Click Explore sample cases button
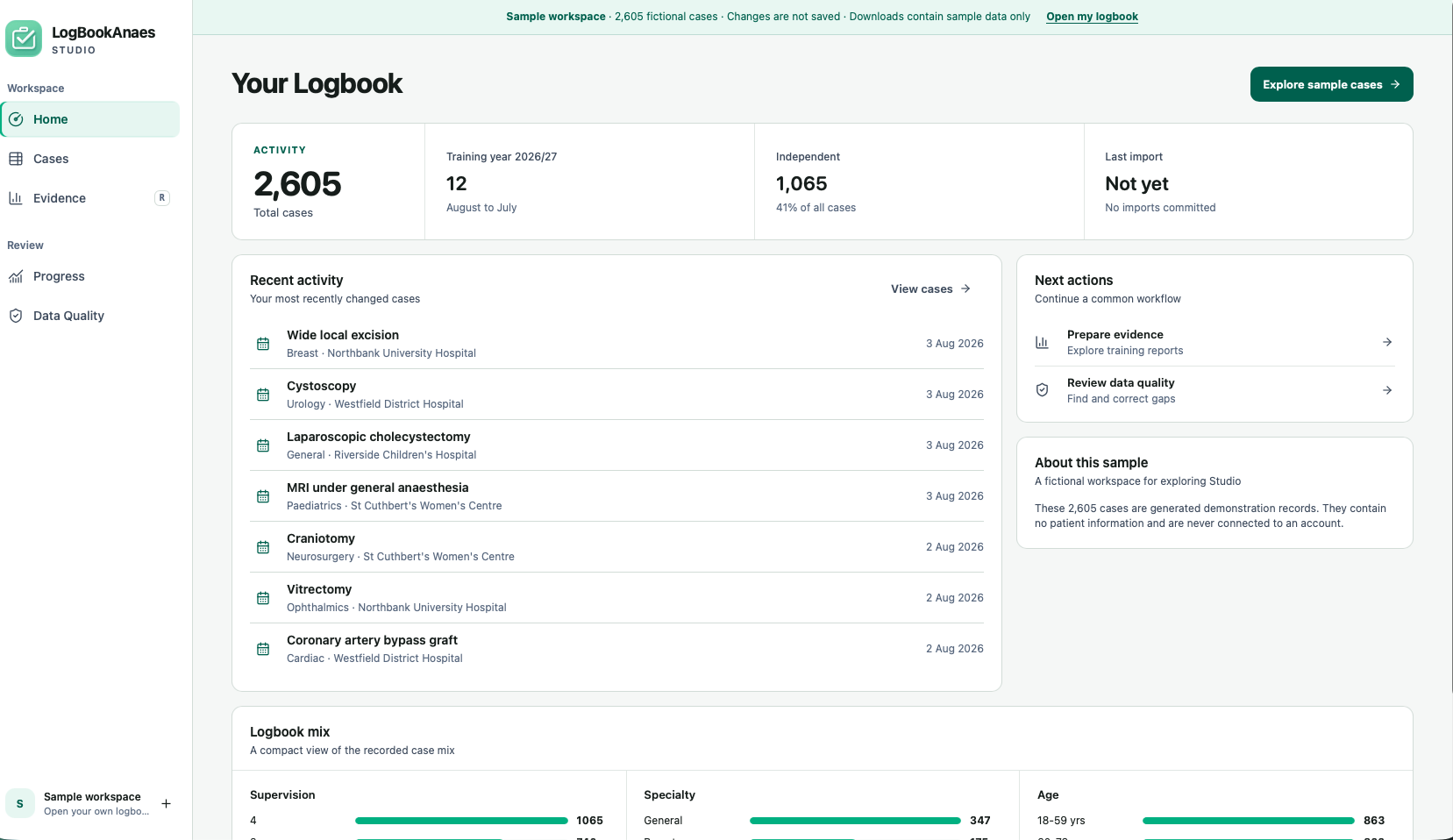Image resolution: width=1453 pixels, height=840 pixels. click(1331, 84)
